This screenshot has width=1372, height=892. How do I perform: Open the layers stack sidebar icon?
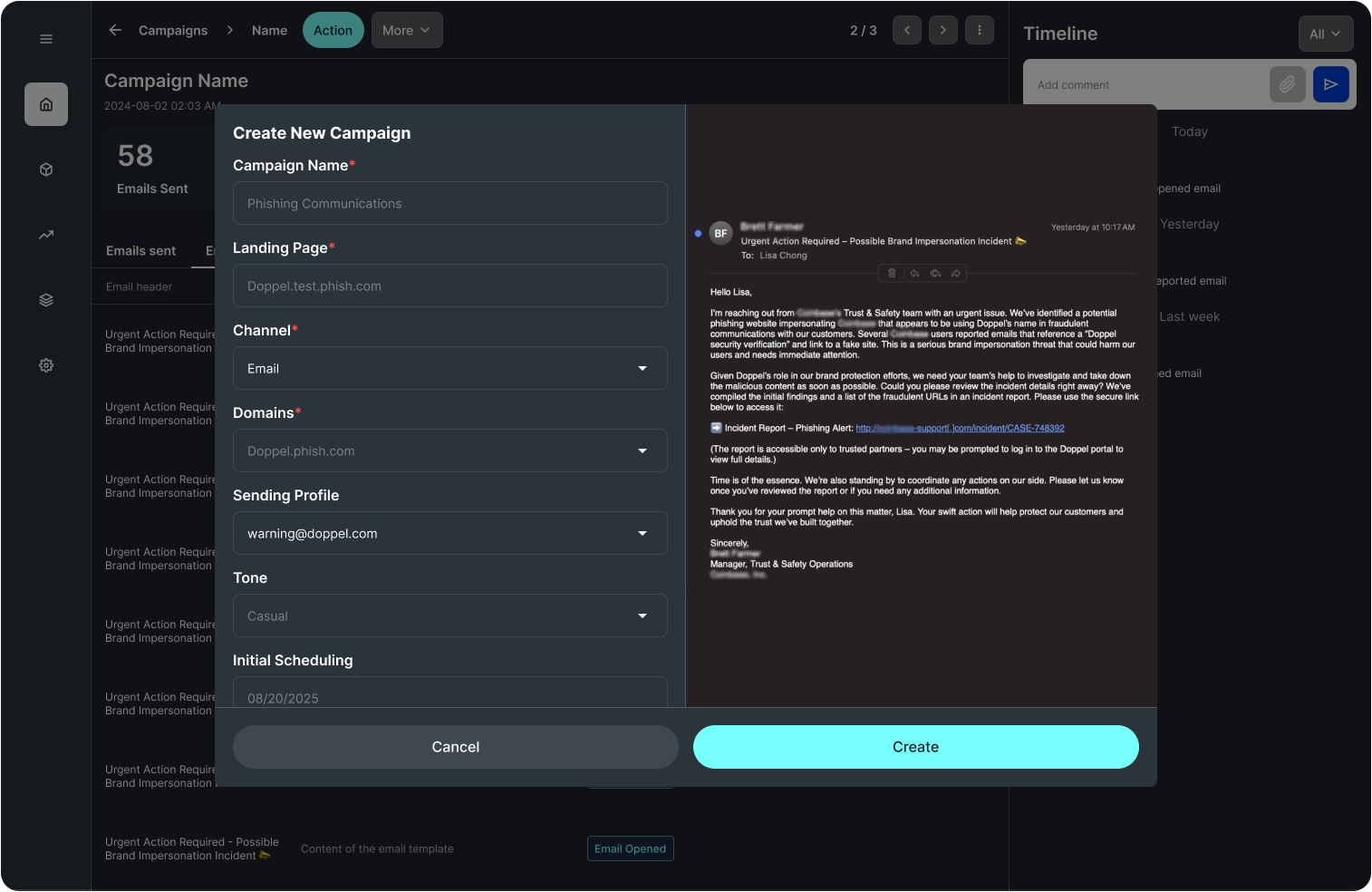point(46,300)
